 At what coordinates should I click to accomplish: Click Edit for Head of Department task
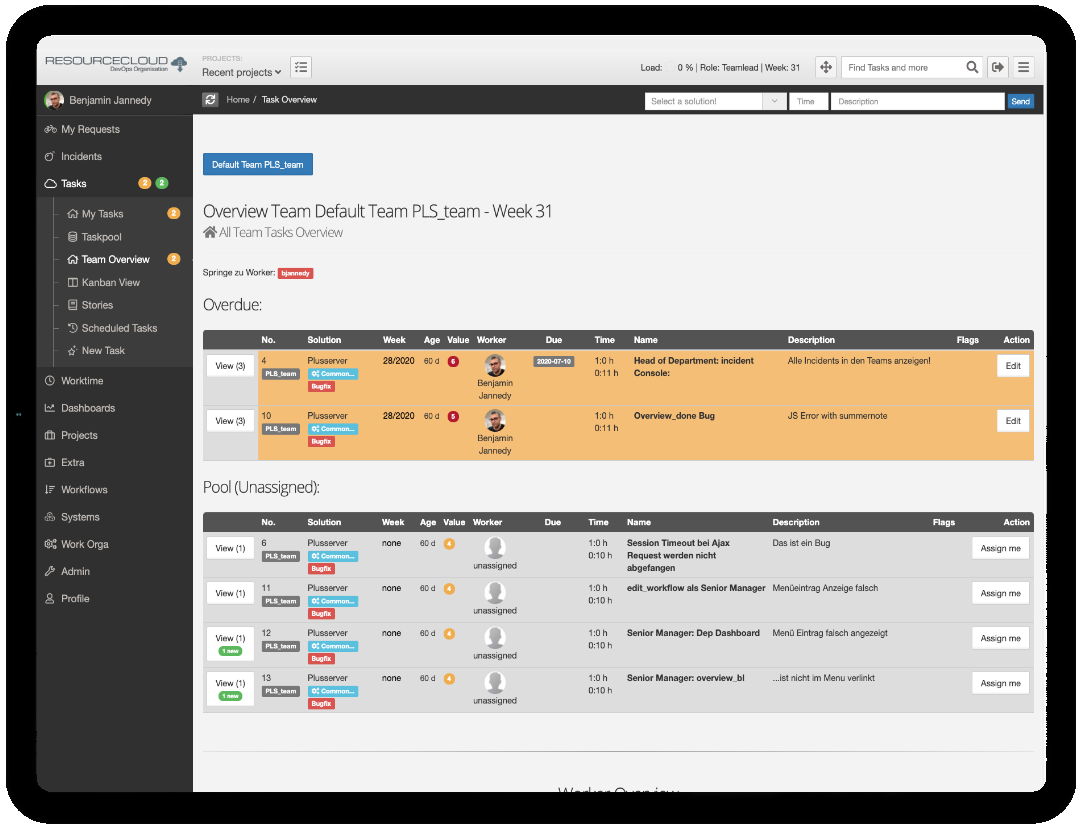[x=1012, y=366]
